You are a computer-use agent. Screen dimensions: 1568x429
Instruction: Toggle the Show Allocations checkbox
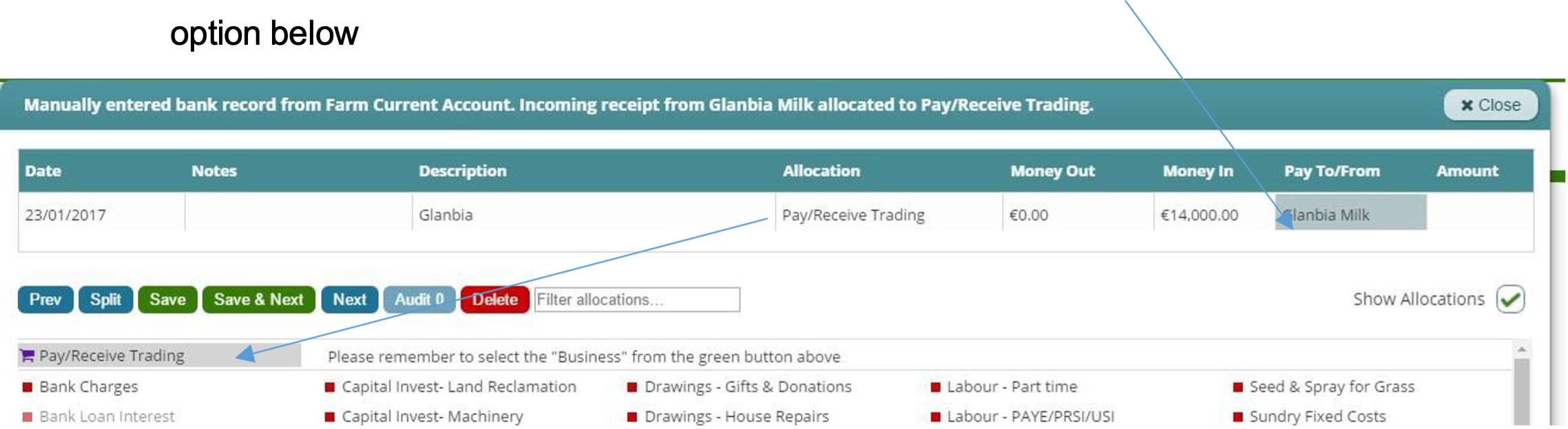(1510, 300)
